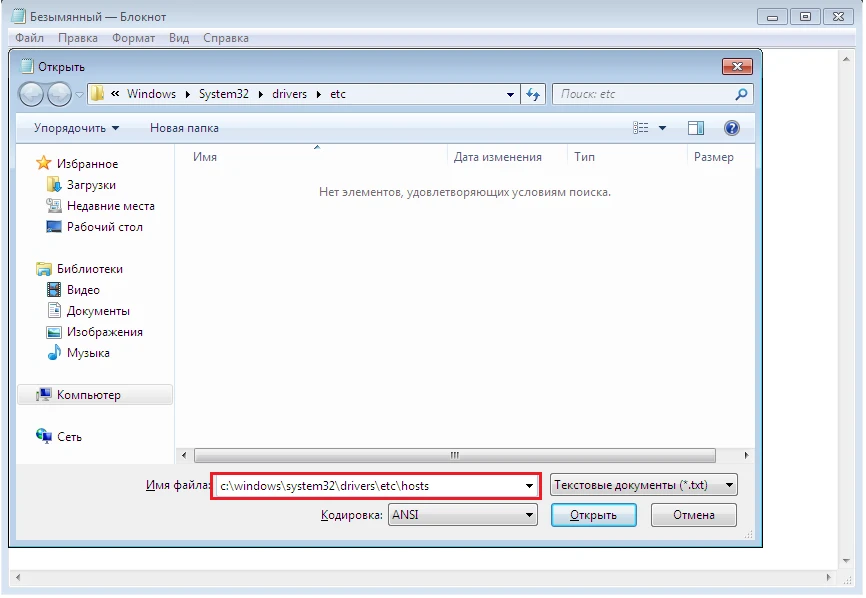This screenshot has width=866, height=598.
Task: Click the Back navigation arrow button
Action: point(32,94)
